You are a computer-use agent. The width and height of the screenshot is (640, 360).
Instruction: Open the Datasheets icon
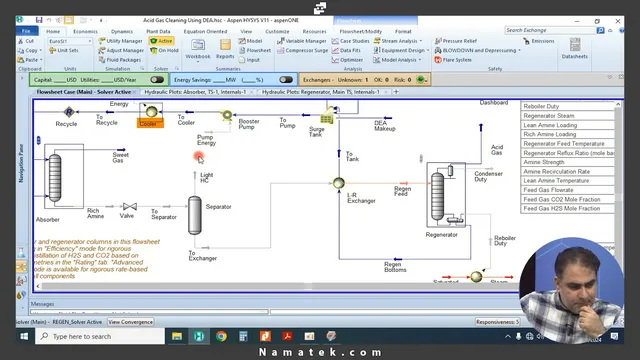coord(575,45)
